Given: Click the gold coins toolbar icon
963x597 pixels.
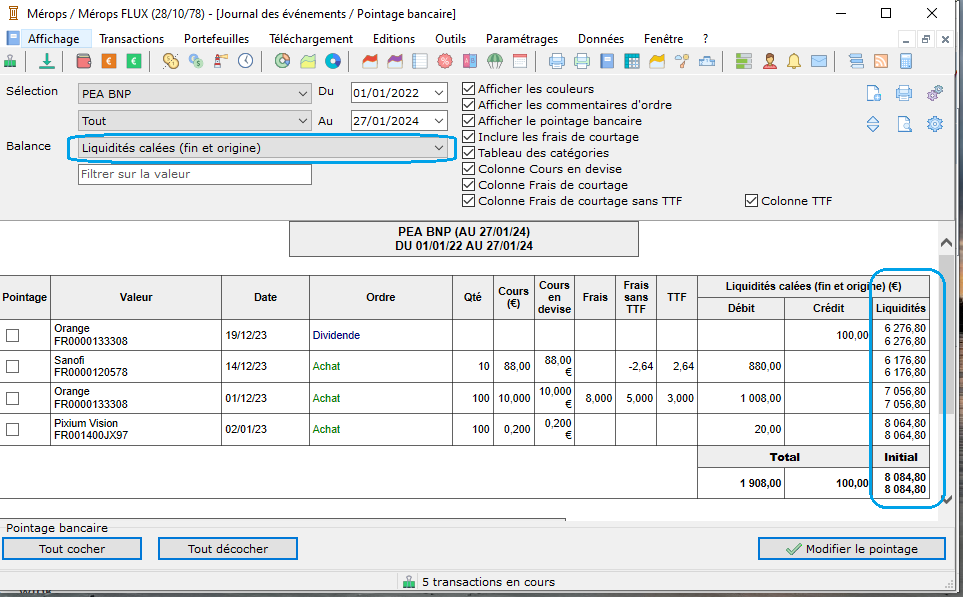Looking at the screenshot, I should point(171,61).
